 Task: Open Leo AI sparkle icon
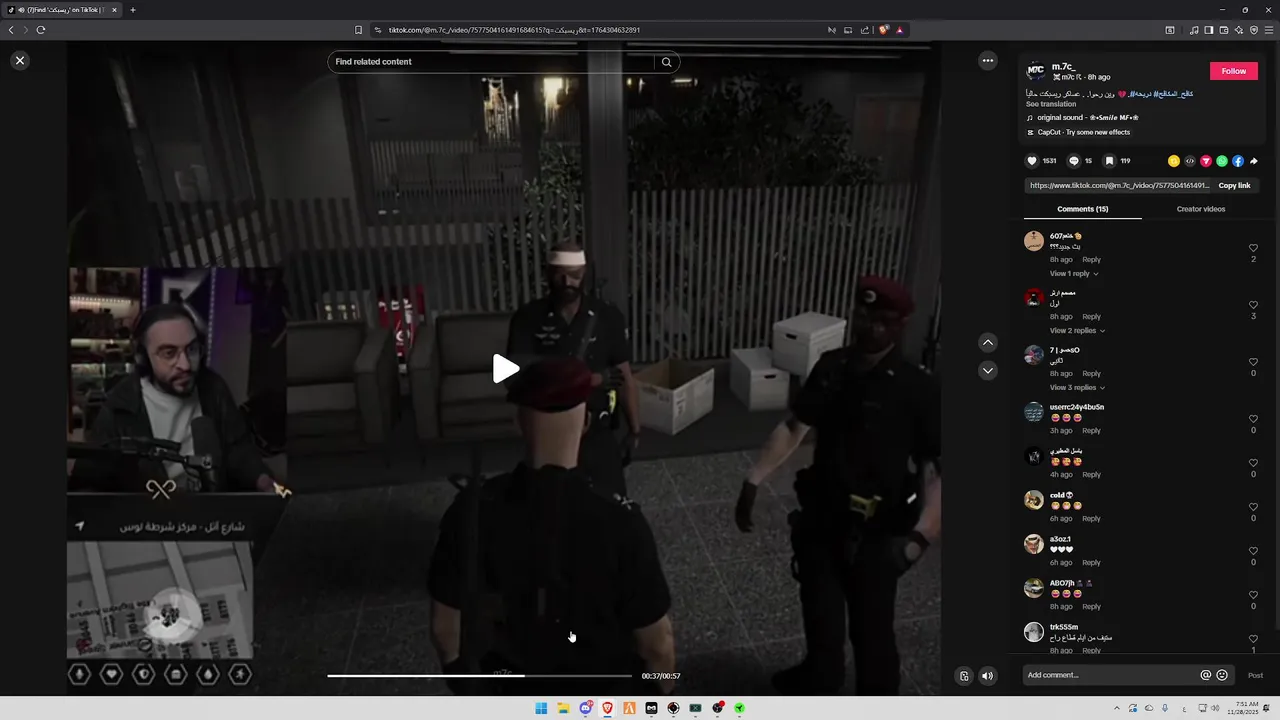point(1239,30)
